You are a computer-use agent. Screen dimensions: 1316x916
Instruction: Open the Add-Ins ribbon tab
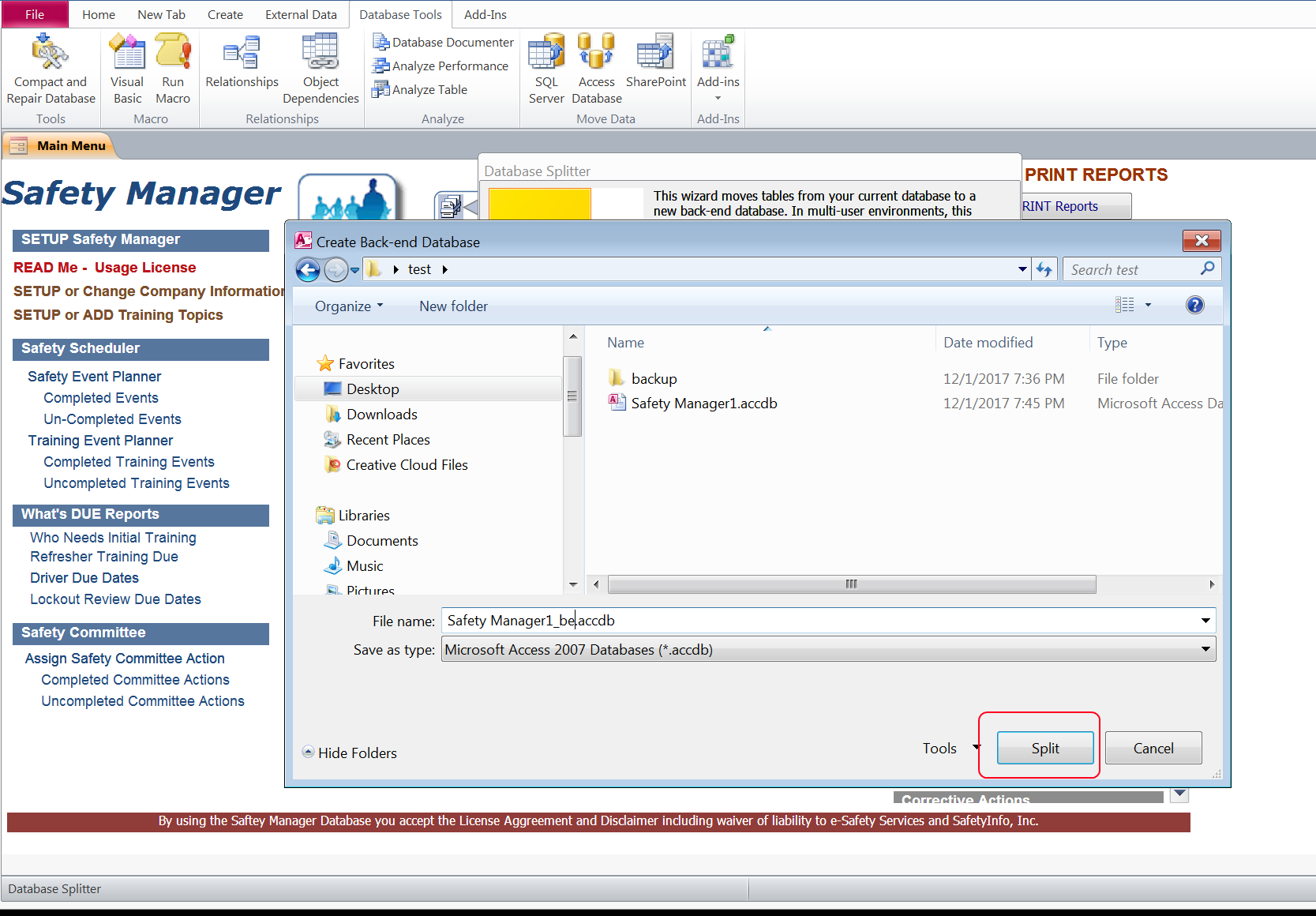point(486,14)
